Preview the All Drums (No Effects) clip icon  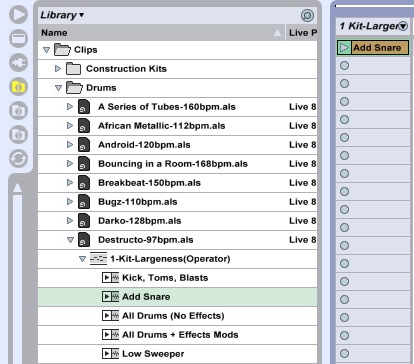coord(110,316)
